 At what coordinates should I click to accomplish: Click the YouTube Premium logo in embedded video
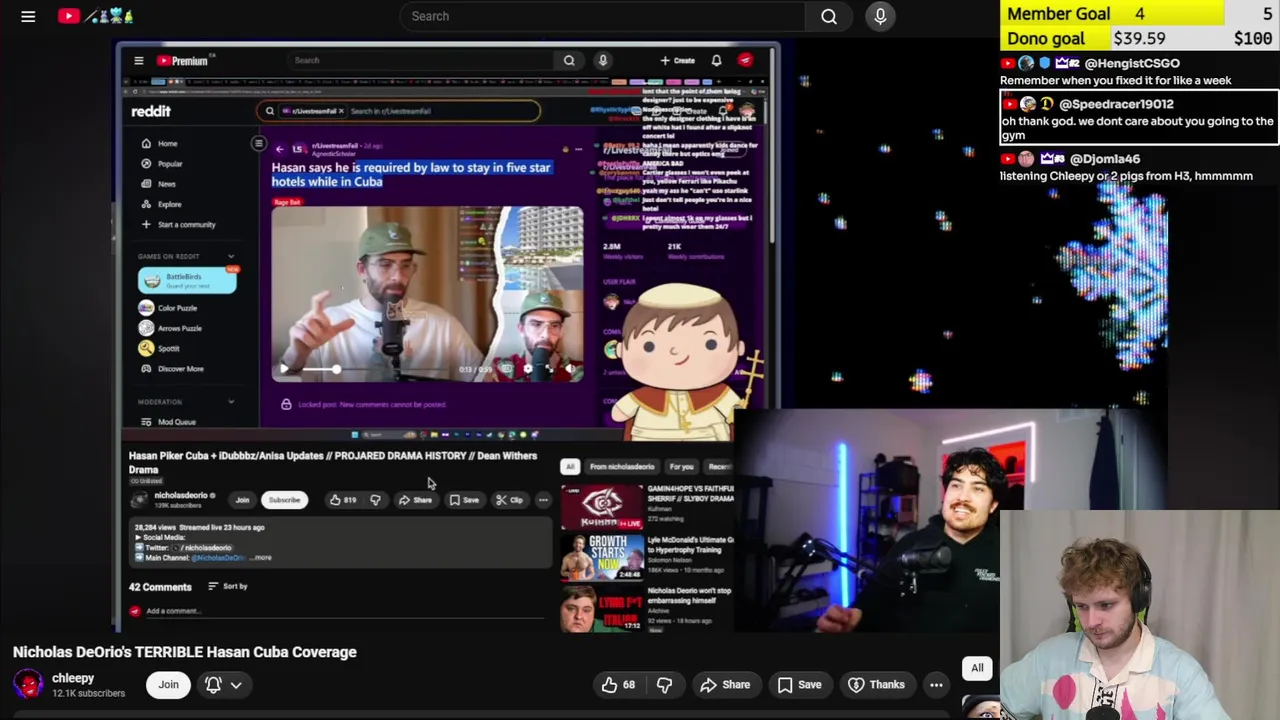[x=182, y=61]
